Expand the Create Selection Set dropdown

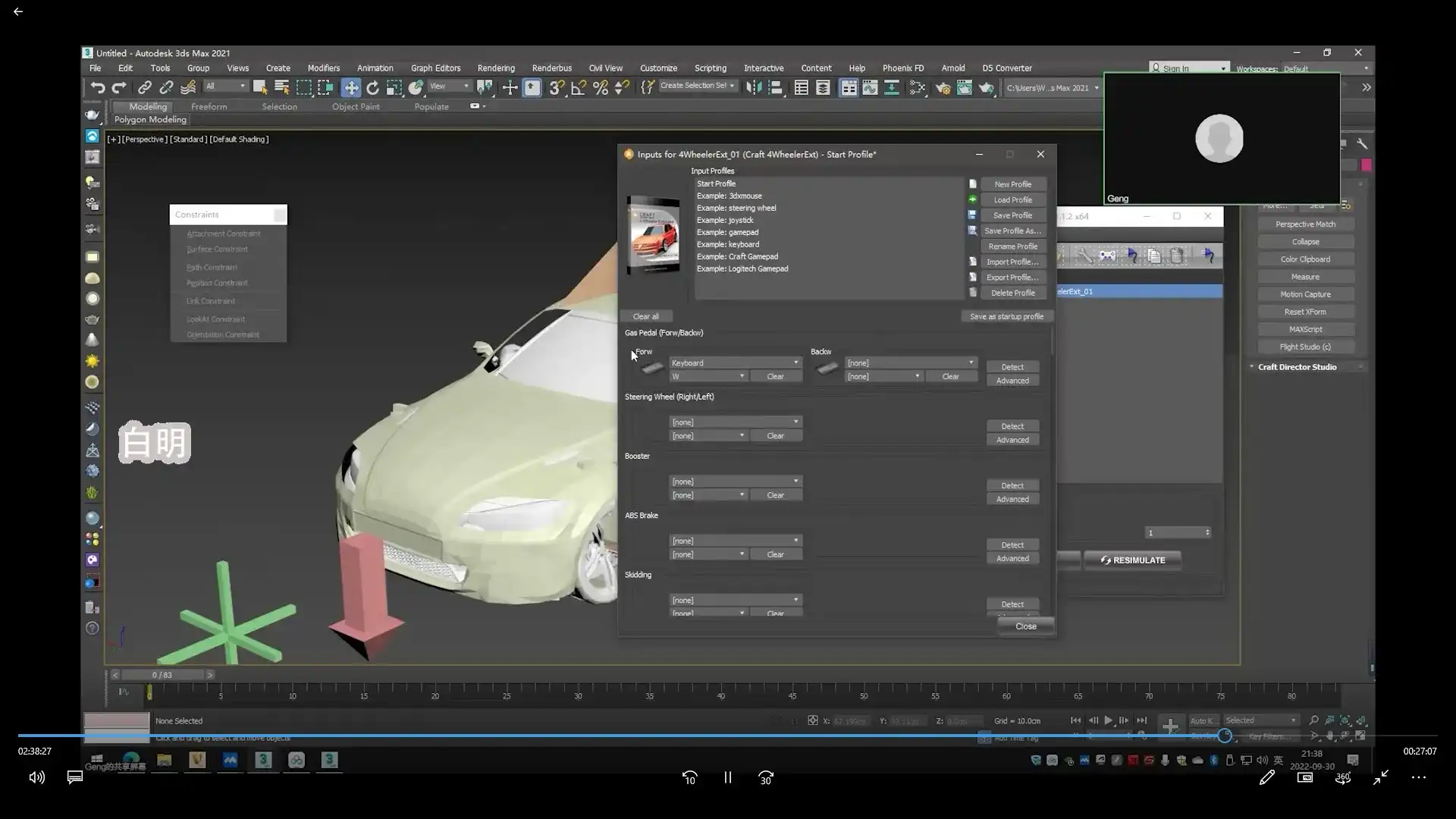pyautogui.click(x=732, y=86)
